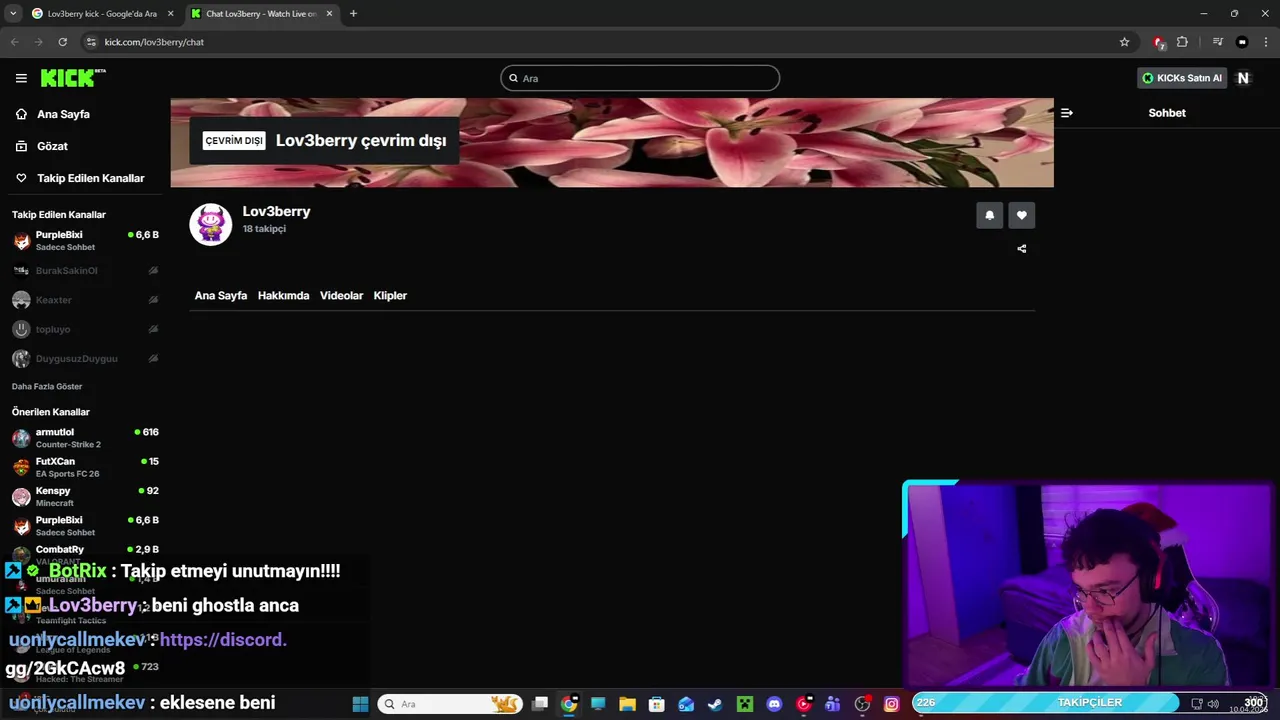Open Instagram from the taskbar

point(892,704)
